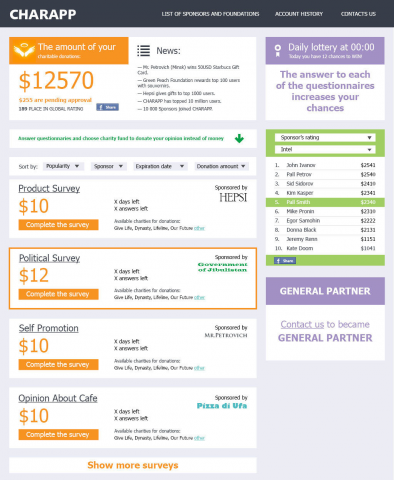Open the Expiration date sort dropdown

click(160, 166)
